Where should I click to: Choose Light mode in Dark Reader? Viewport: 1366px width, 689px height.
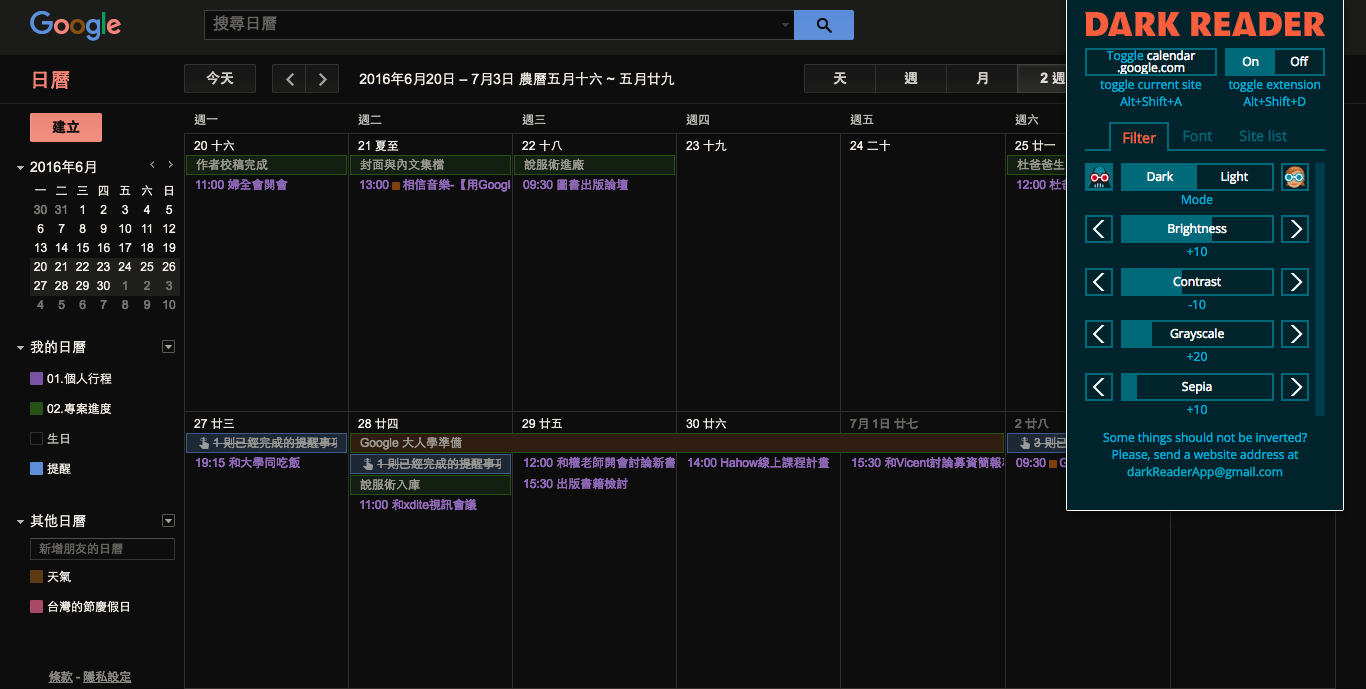[1235, 177]
